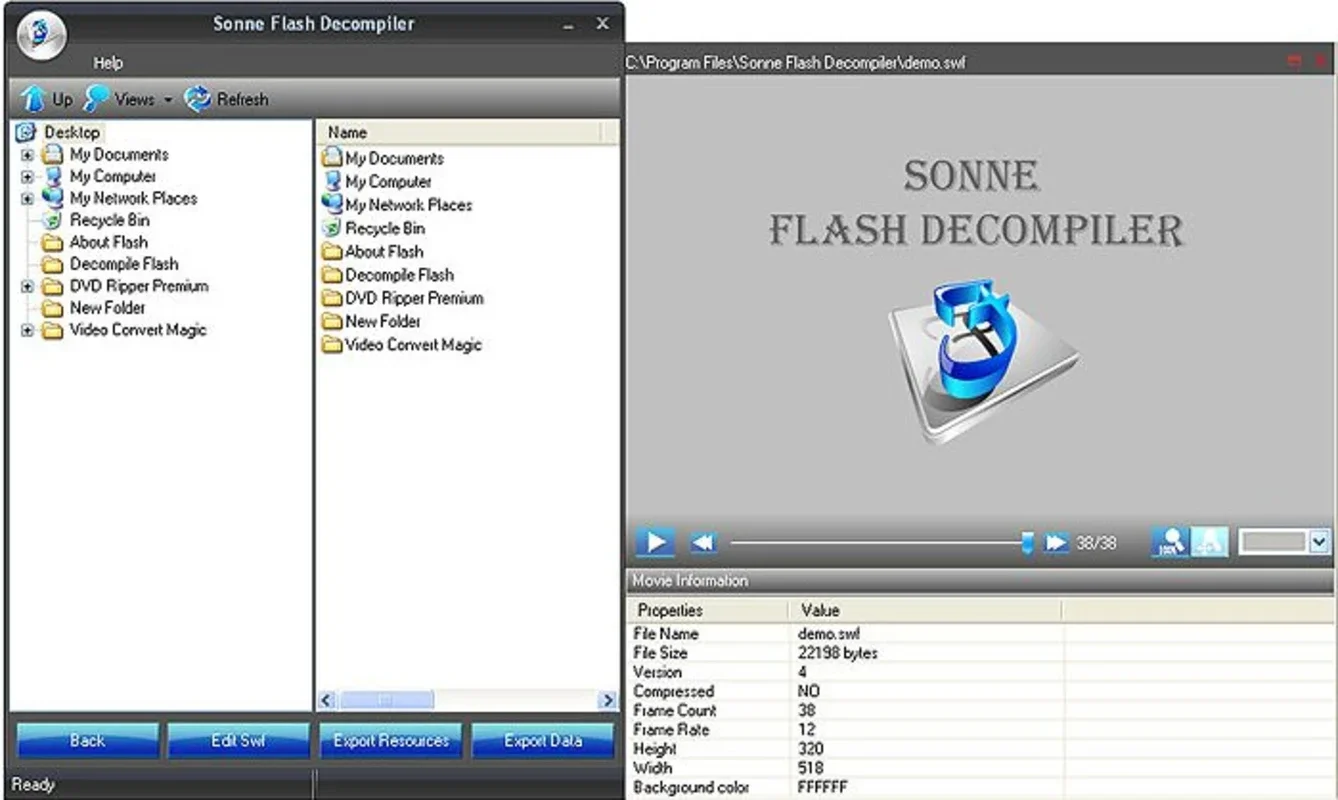Minimize the Sonne Flash Decompiler window
Viewport: 1338px width, 800px height.
569,25
